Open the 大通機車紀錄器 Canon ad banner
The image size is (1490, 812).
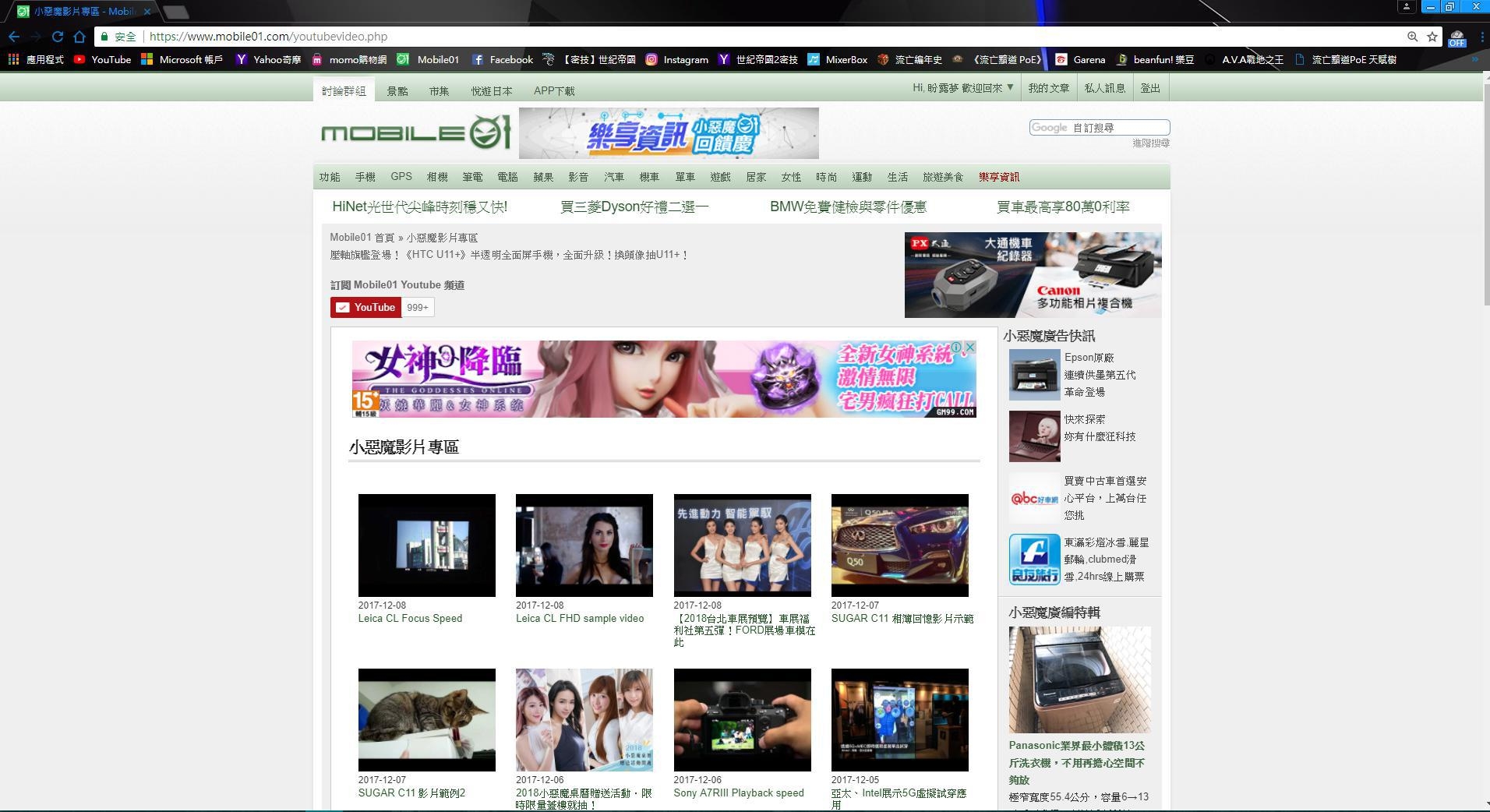(x=1033, y=275)
